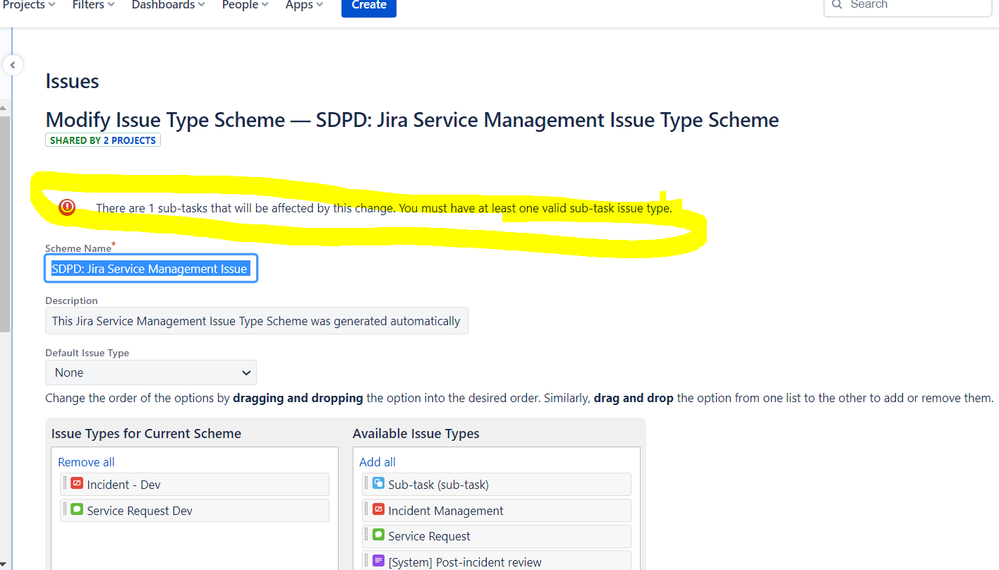Select the Sub-task (sub-task) available row

pyautogui.click(x=496, y=484)
